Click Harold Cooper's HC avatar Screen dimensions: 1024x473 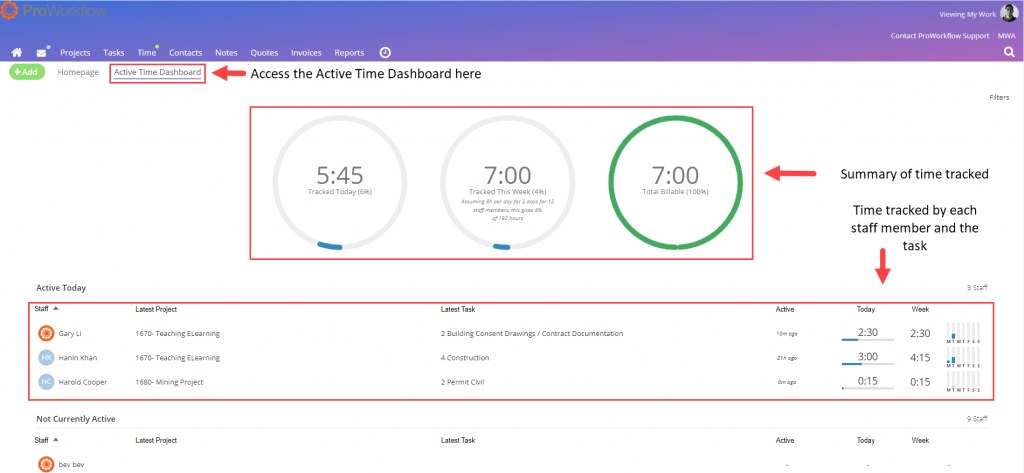tap(46, 382)
